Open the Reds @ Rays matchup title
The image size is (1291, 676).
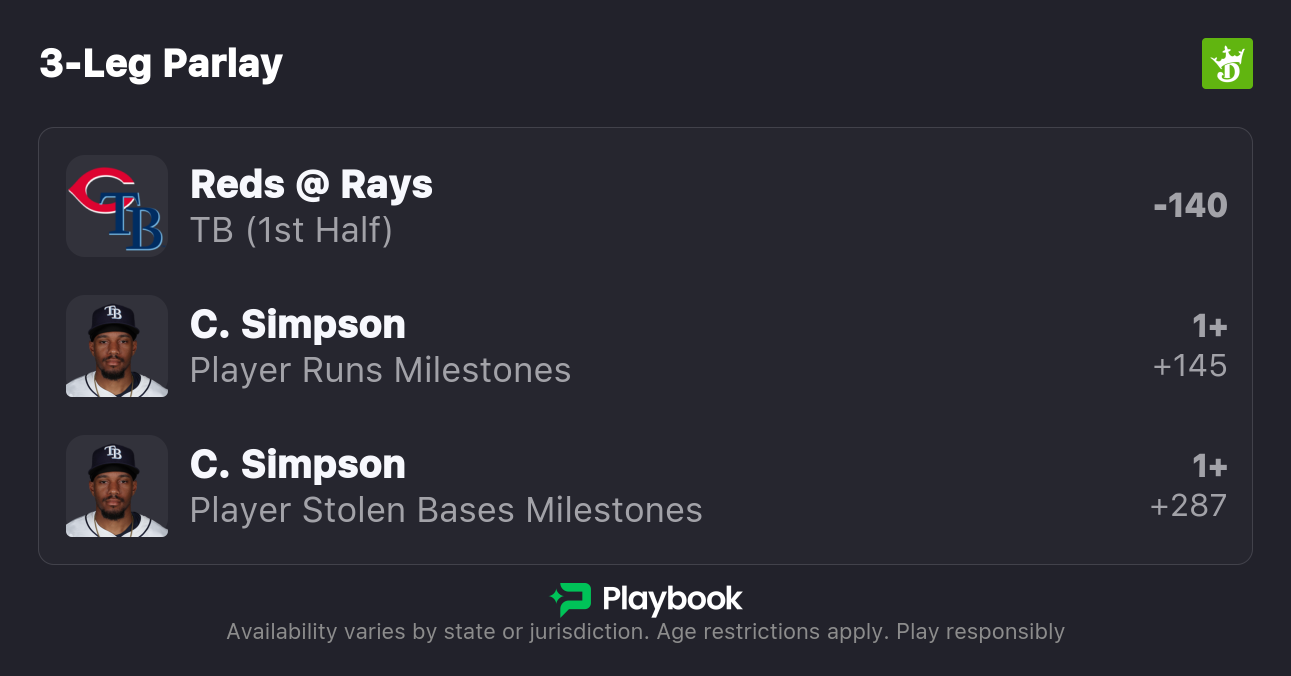[311, 185]
